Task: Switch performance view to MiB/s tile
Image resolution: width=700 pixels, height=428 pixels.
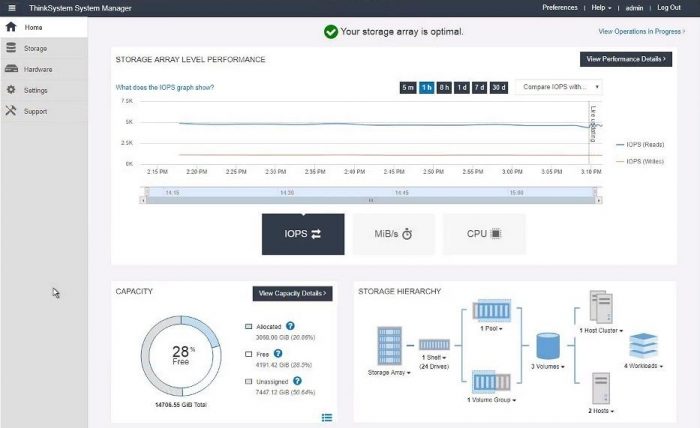Action: click(393, 234)
